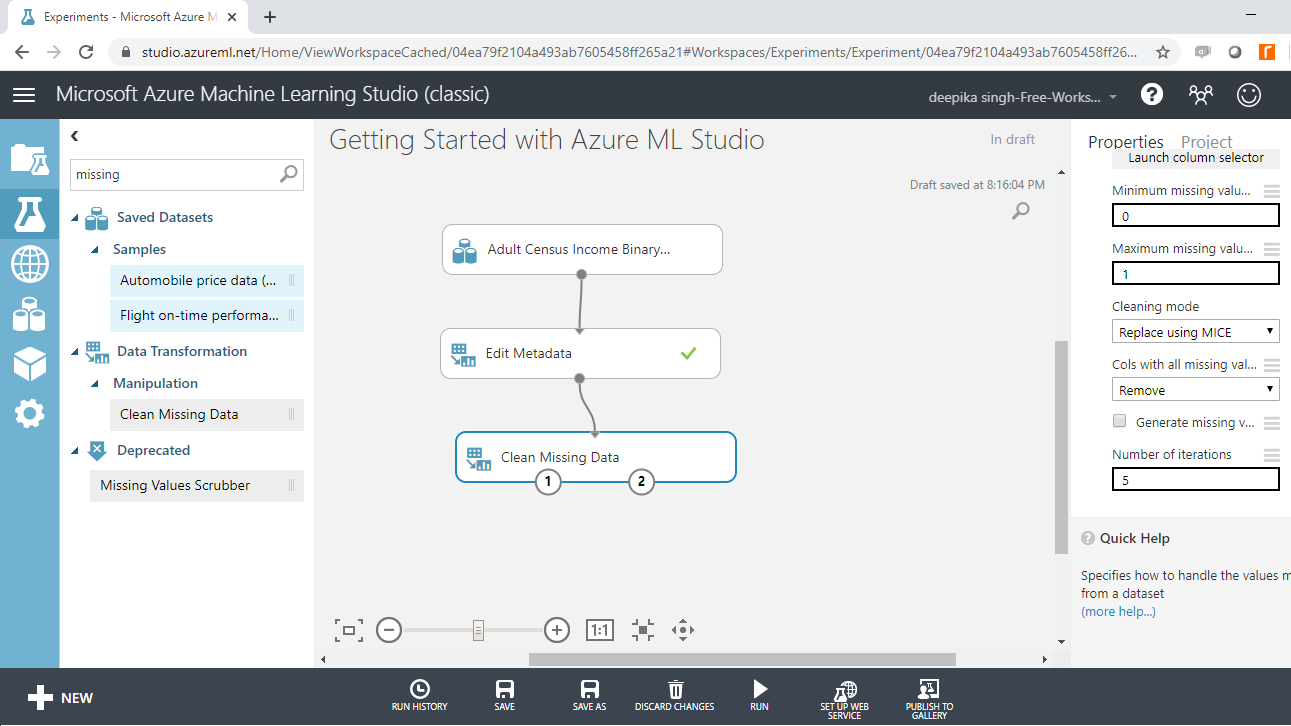Select Clean Missing Data palette module
The image size is (1291, 726).
[x=207, y=415]
